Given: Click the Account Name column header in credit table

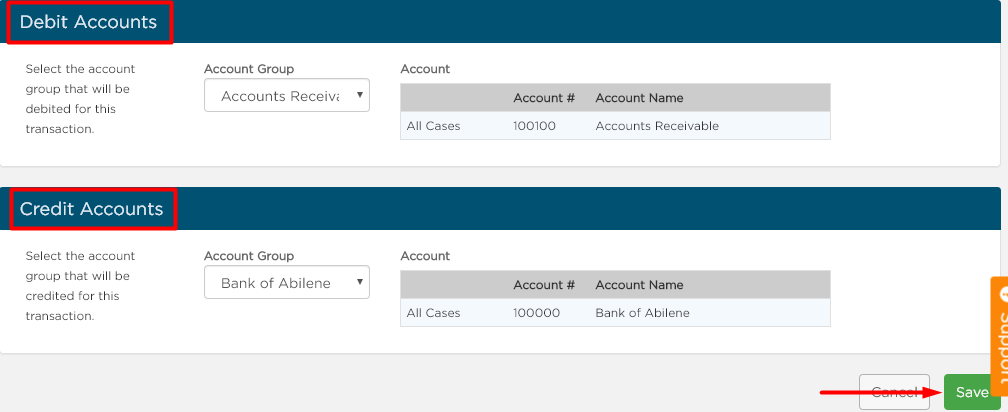Looking at the screenshot, I should click(x=639, y=285).
